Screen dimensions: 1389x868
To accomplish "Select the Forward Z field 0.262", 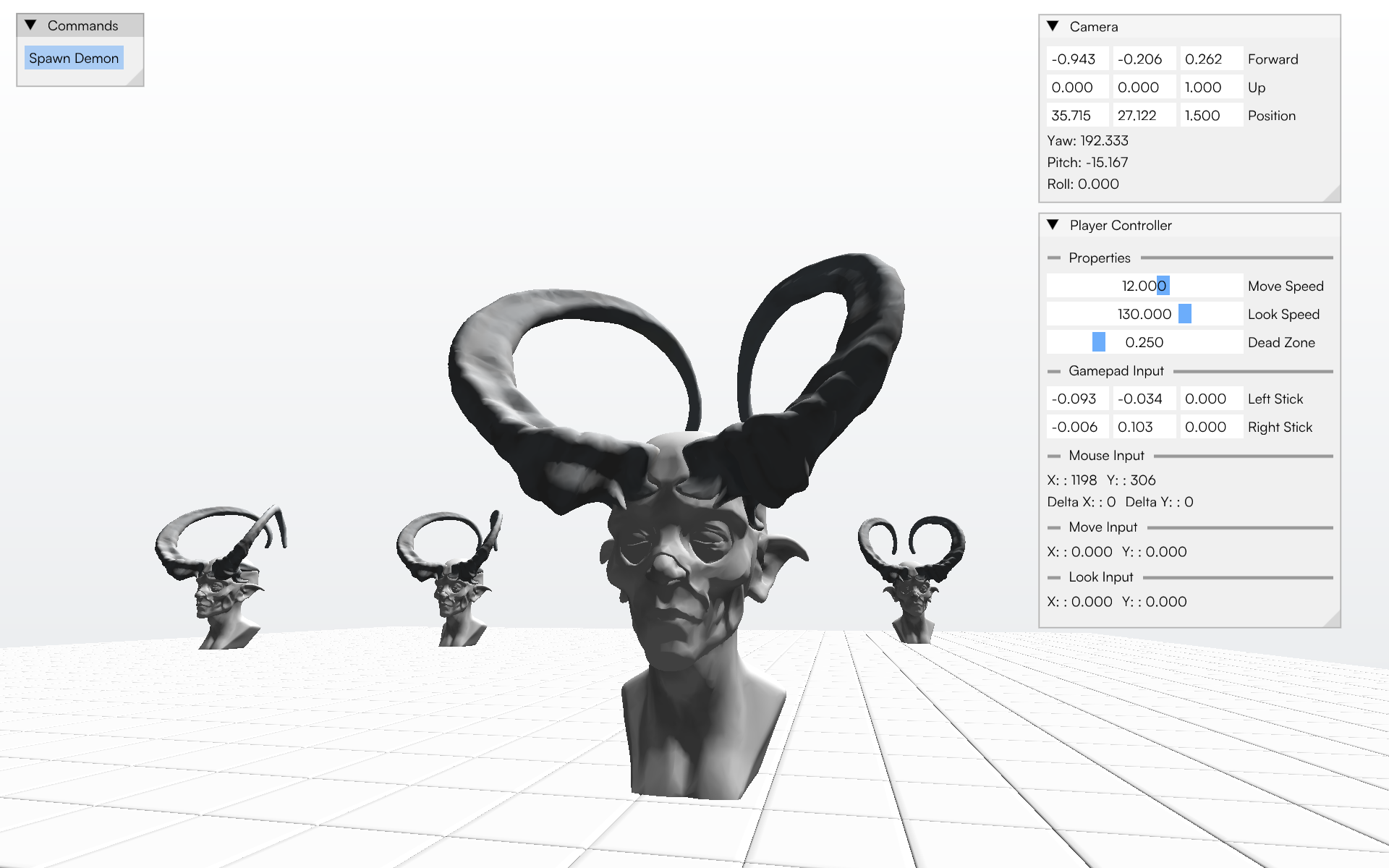I will tap(1211, 59).
